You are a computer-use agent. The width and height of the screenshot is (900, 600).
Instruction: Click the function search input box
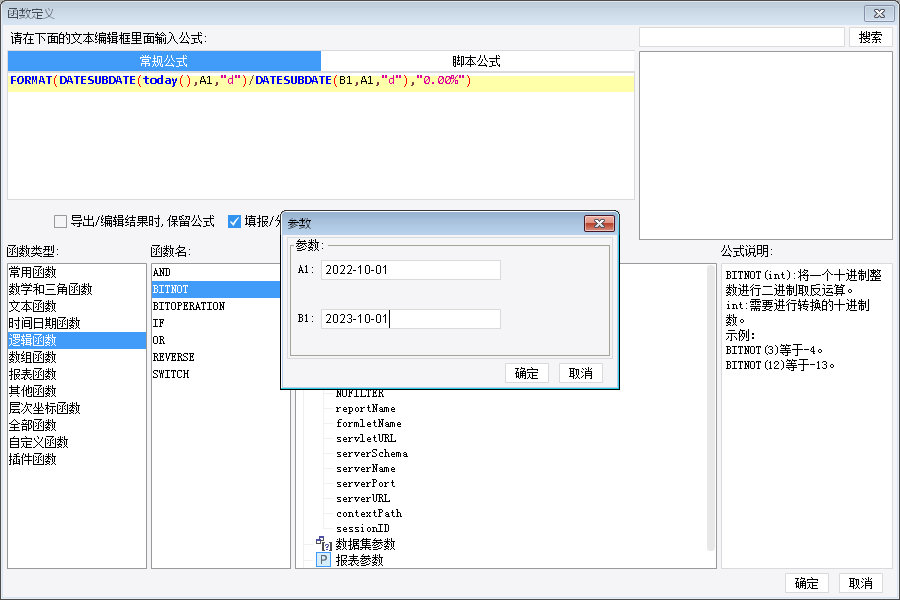pyautogui.click(x=742, y=37)
